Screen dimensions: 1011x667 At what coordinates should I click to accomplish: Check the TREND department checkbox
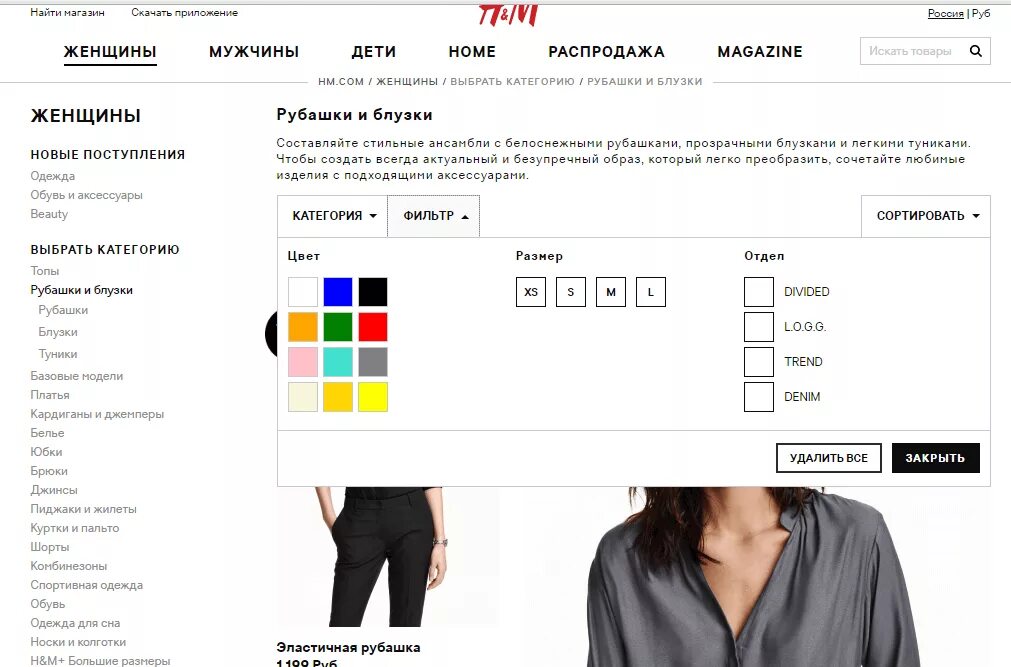click(759, 362)
